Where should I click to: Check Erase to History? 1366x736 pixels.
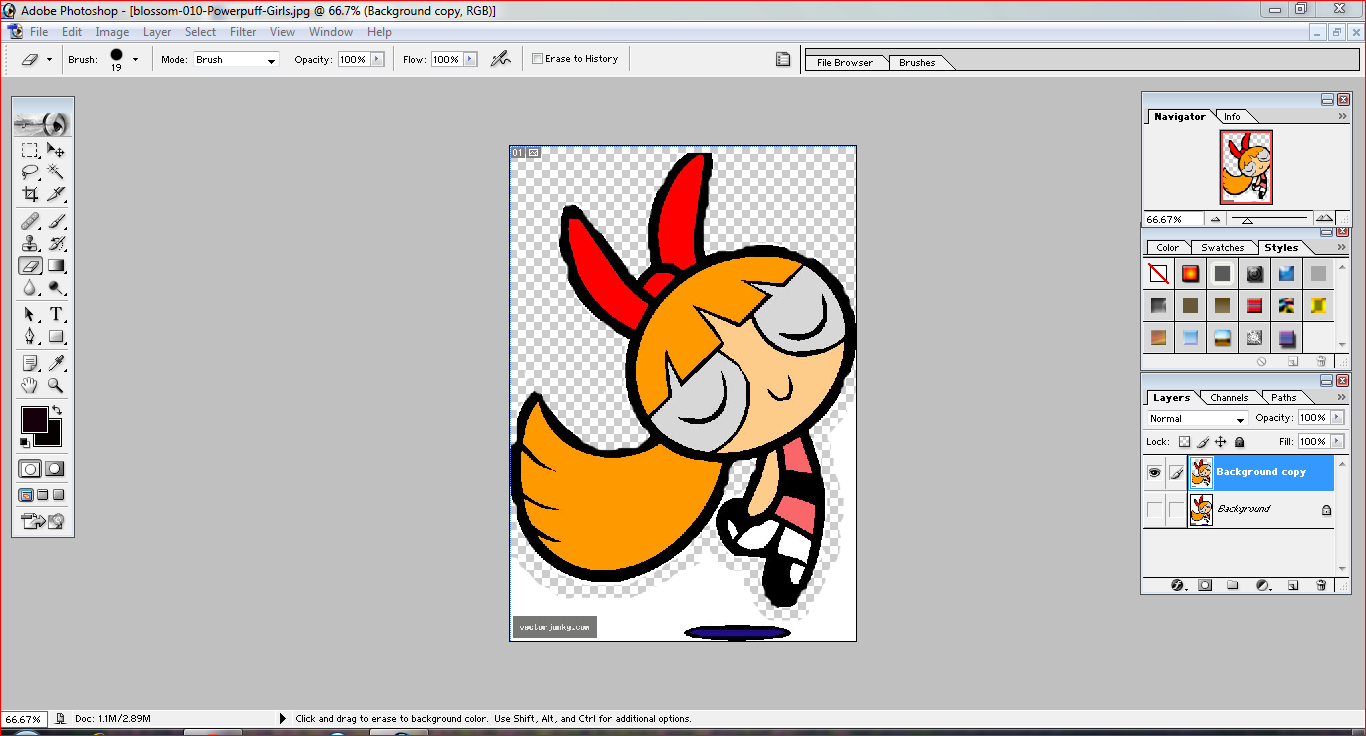(x=538, y=59)
